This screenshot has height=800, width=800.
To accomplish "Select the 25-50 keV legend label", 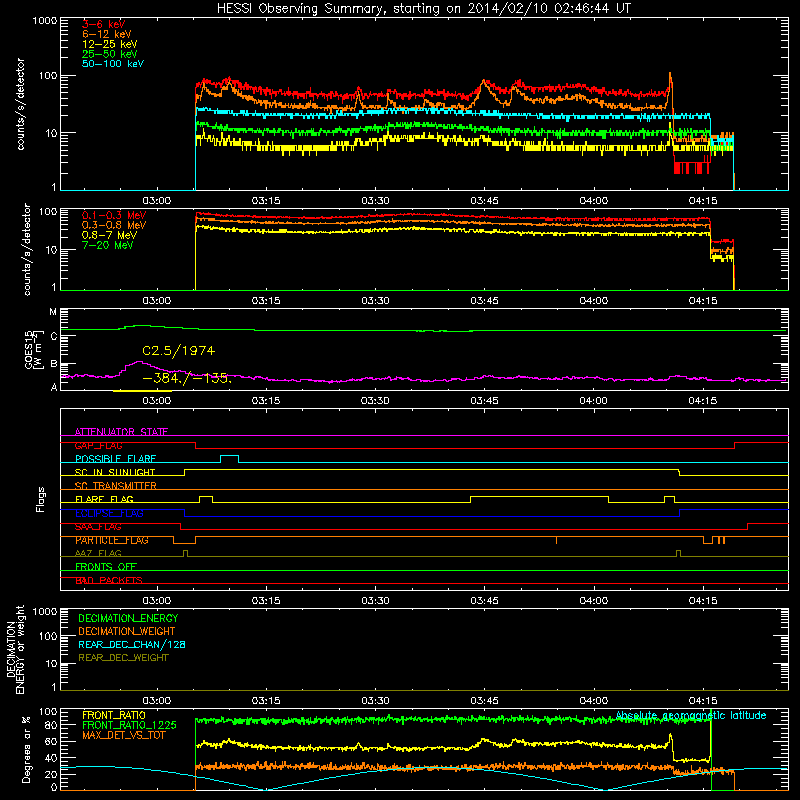I will pos(109,54).
